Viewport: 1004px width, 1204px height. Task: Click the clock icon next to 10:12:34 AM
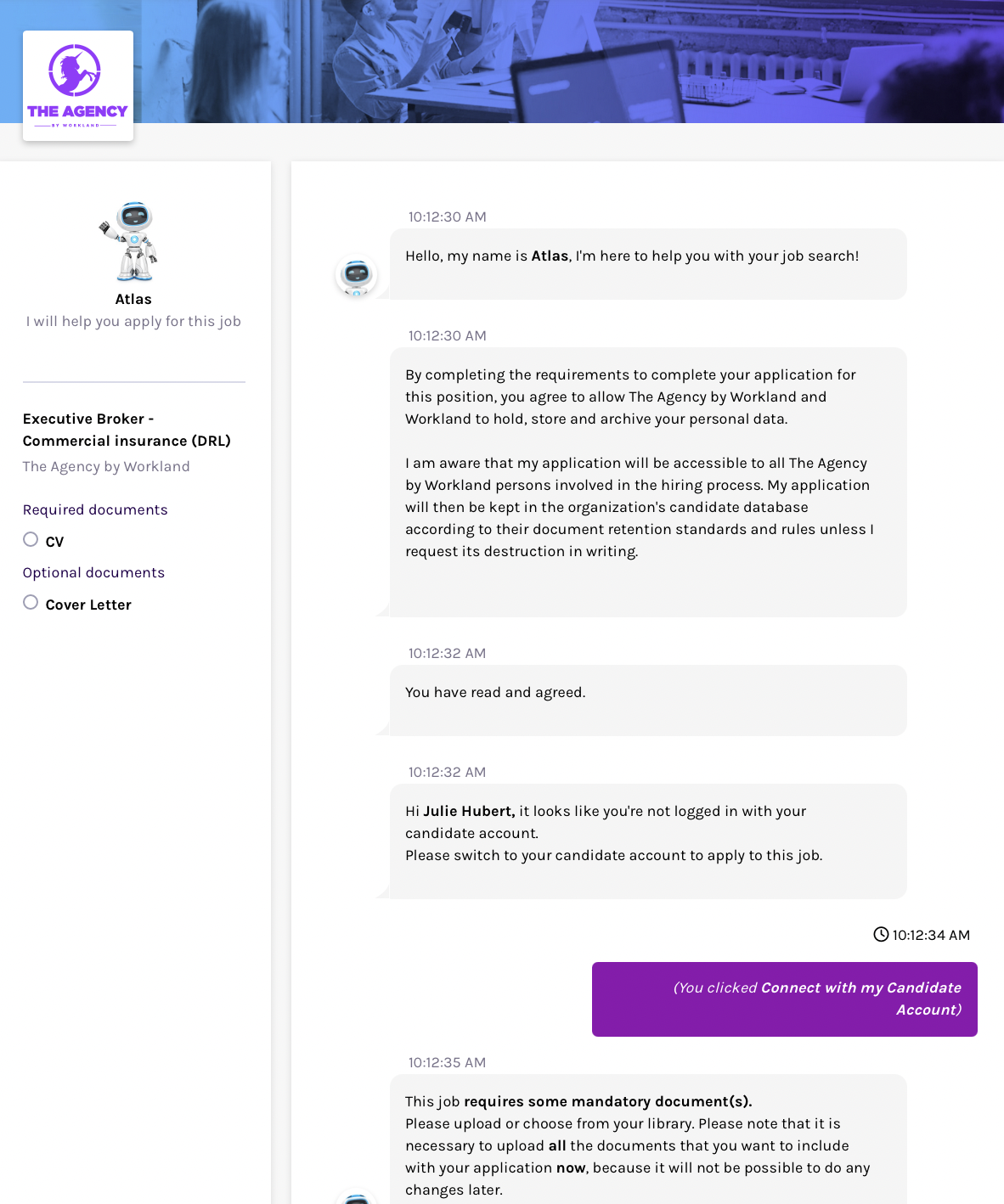tap(881, 935)
